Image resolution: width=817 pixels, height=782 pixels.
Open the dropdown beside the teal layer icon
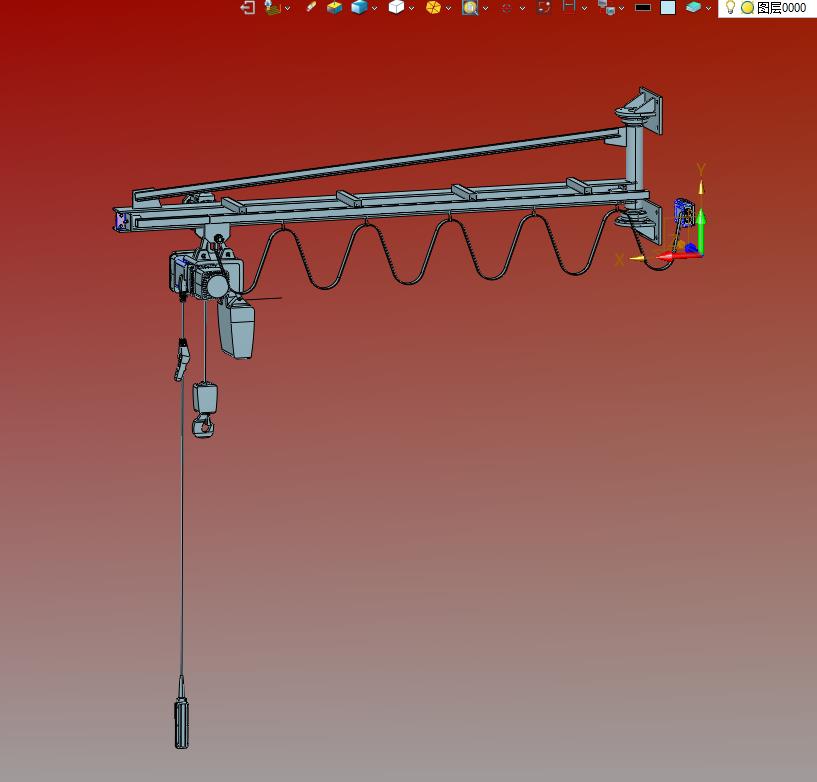click(x=708, y=8)
